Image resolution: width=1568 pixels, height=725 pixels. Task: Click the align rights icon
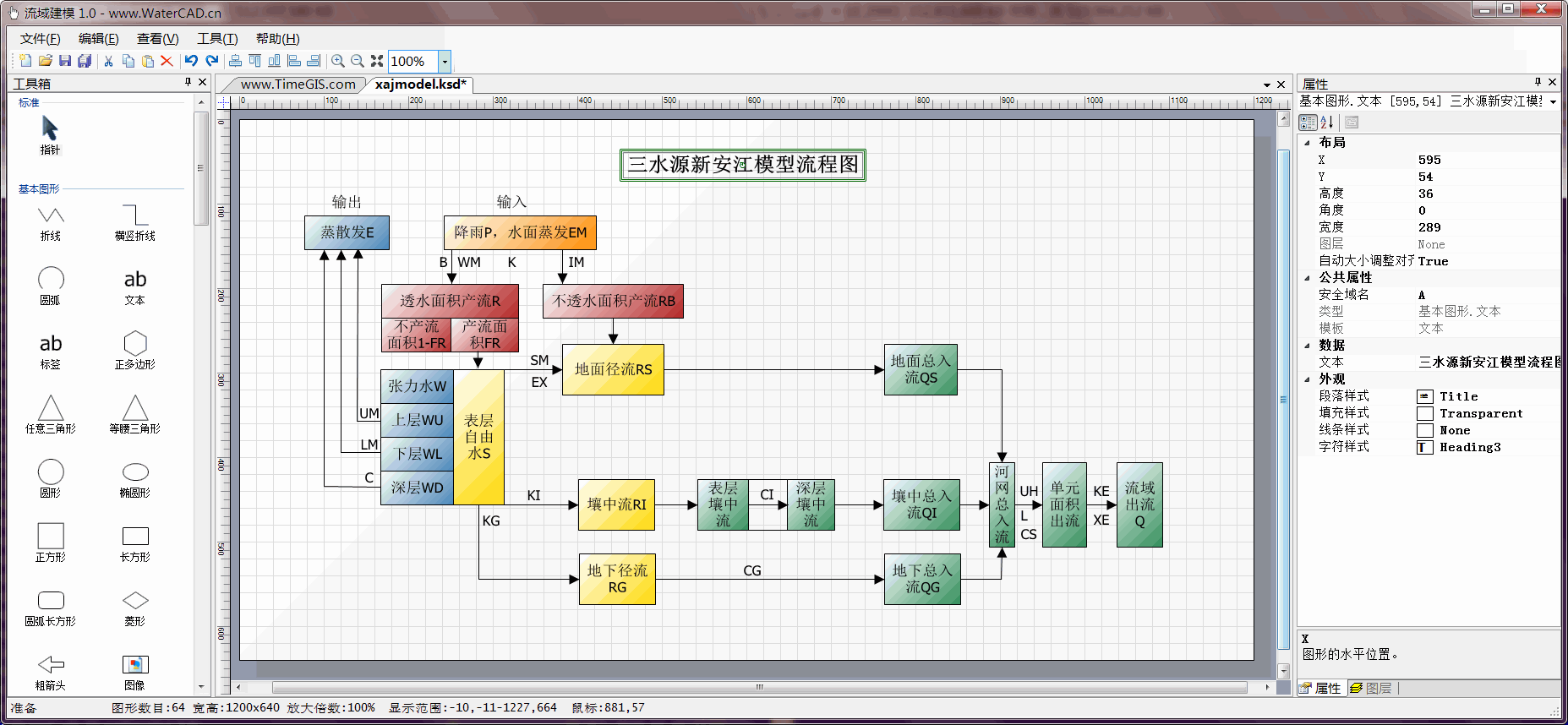tap(314, 61)
